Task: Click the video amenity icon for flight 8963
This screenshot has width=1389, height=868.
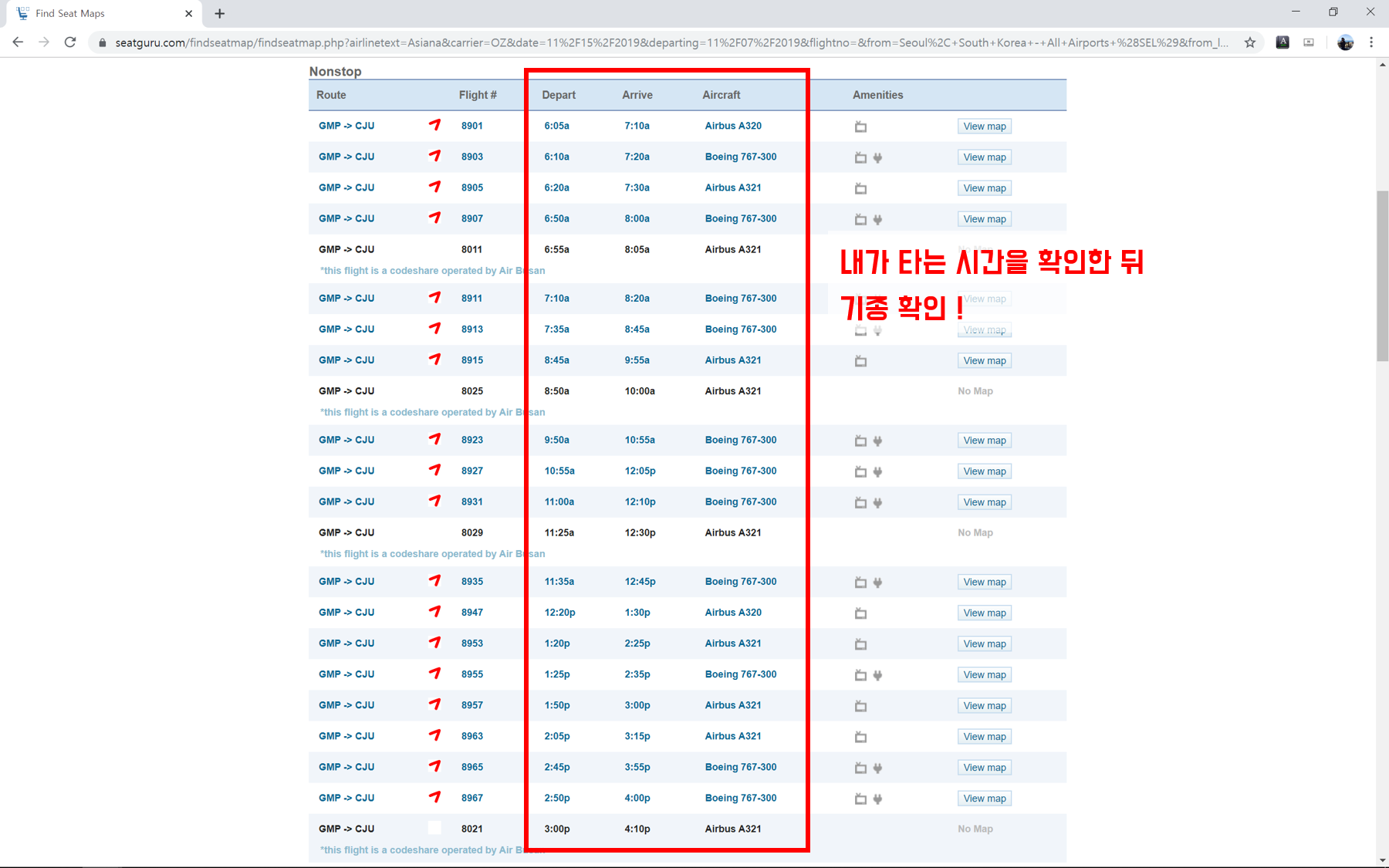Action: (x=860, y=737)
